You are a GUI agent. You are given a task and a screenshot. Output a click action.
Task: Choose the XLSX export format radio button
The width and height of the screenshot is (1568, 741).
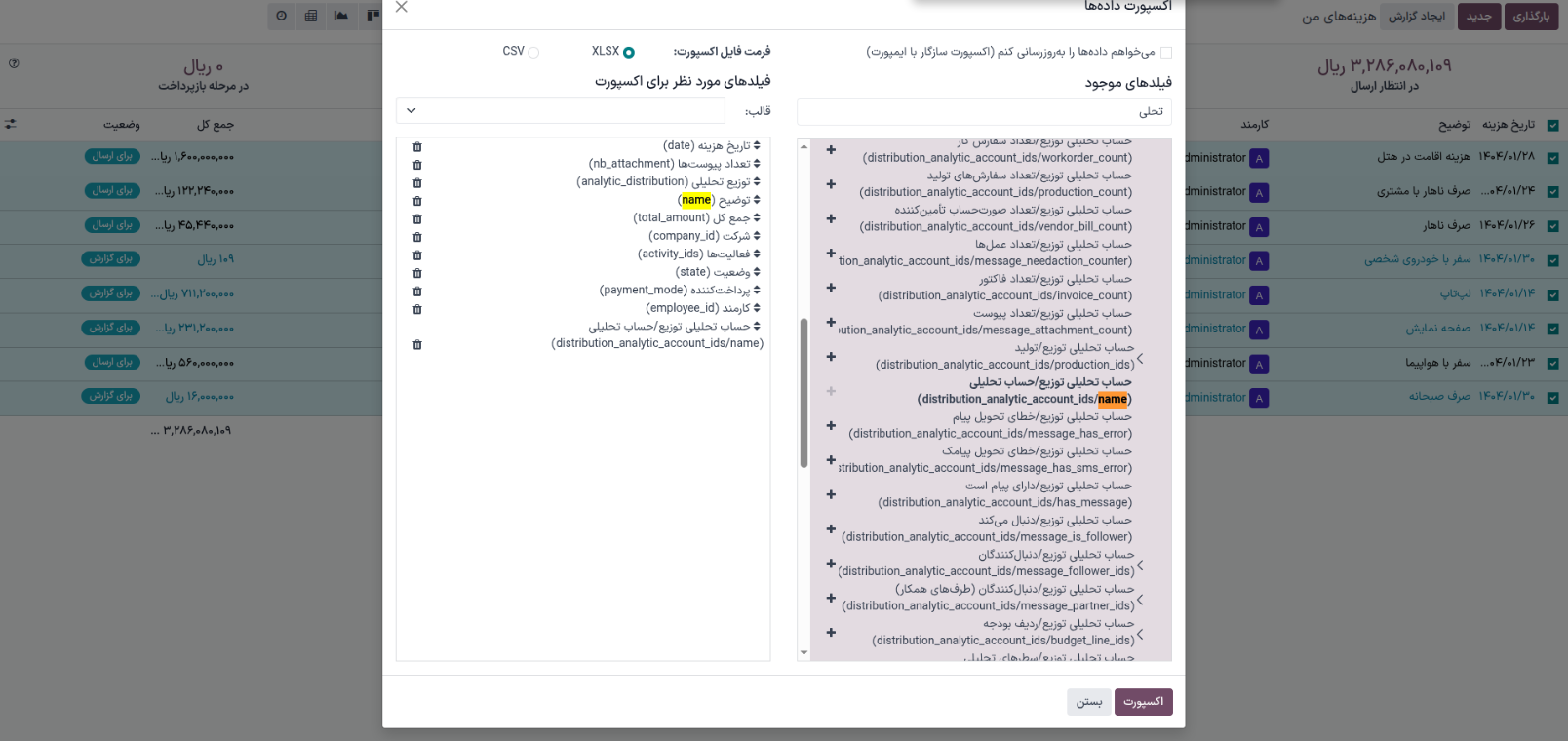(x=629, y=53)
